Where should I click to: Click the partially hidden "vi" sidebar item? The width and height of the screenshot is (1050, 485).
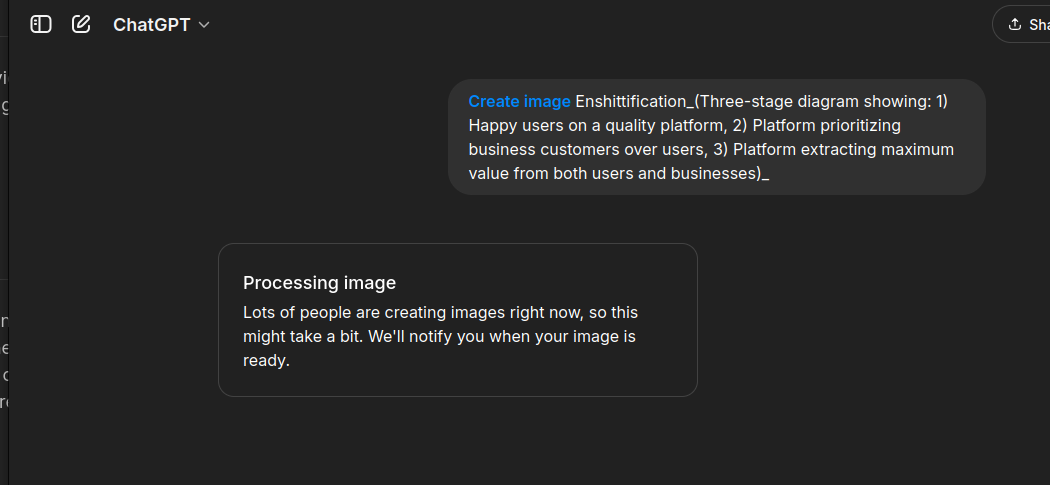click(x=3, y=76)
